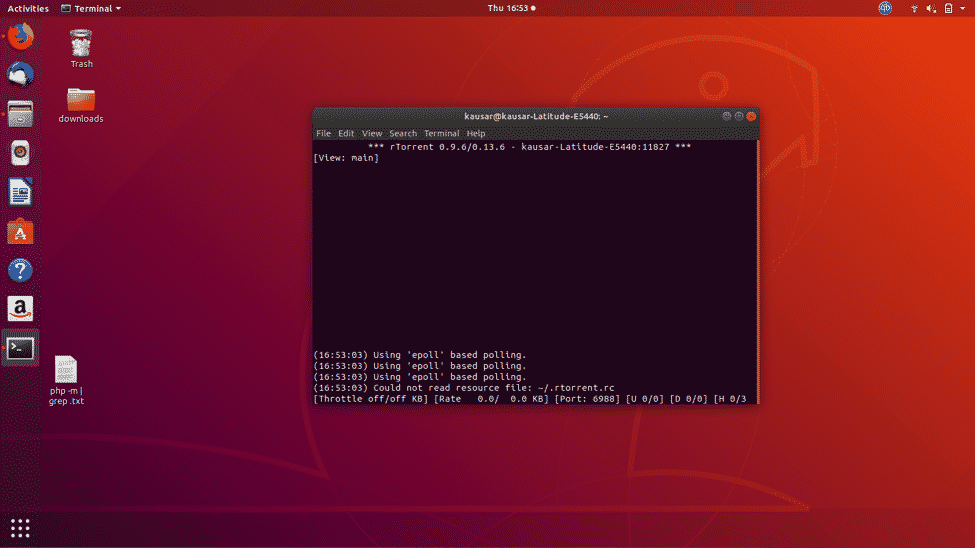Open Firefox from the dock
Image resolution: width=975 pixels, height=548 pixels.
pos(20,37)
